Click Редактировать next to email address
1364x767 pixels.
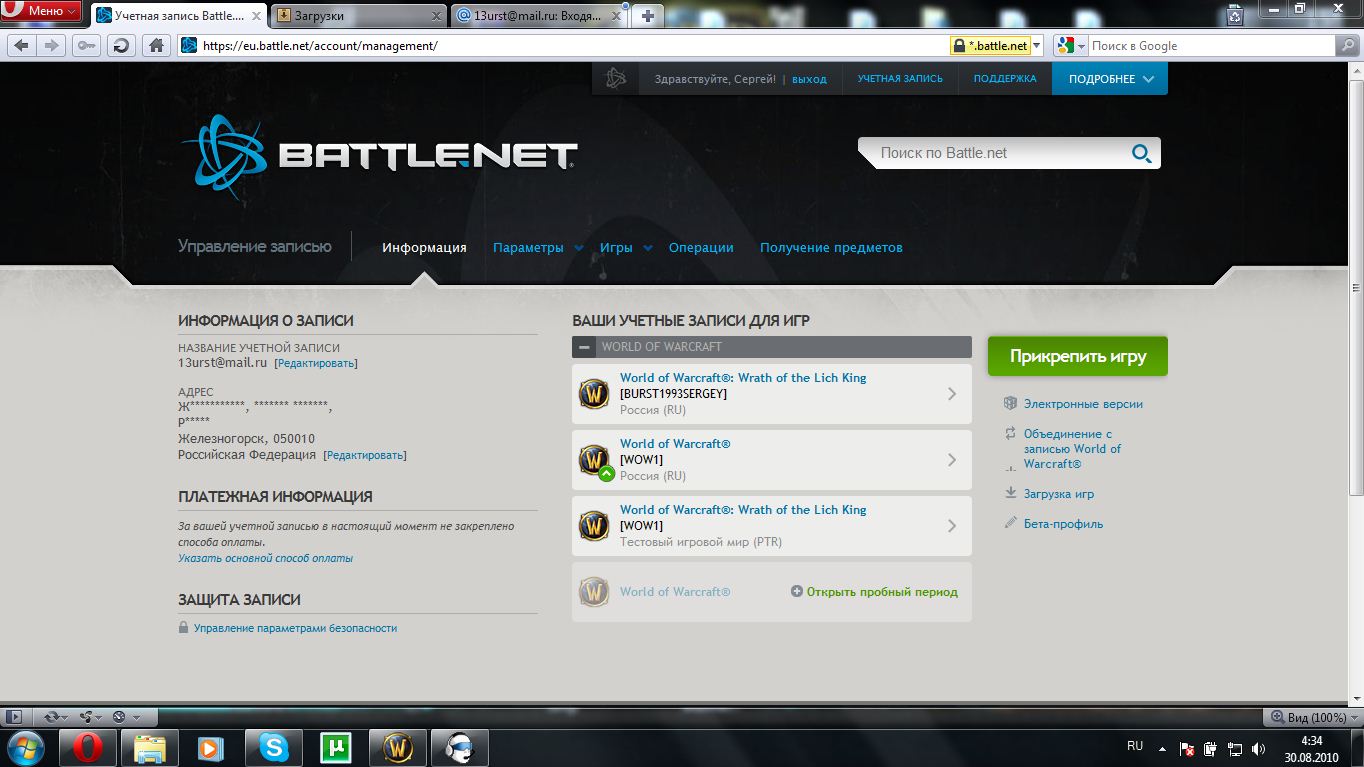(316, 363)
